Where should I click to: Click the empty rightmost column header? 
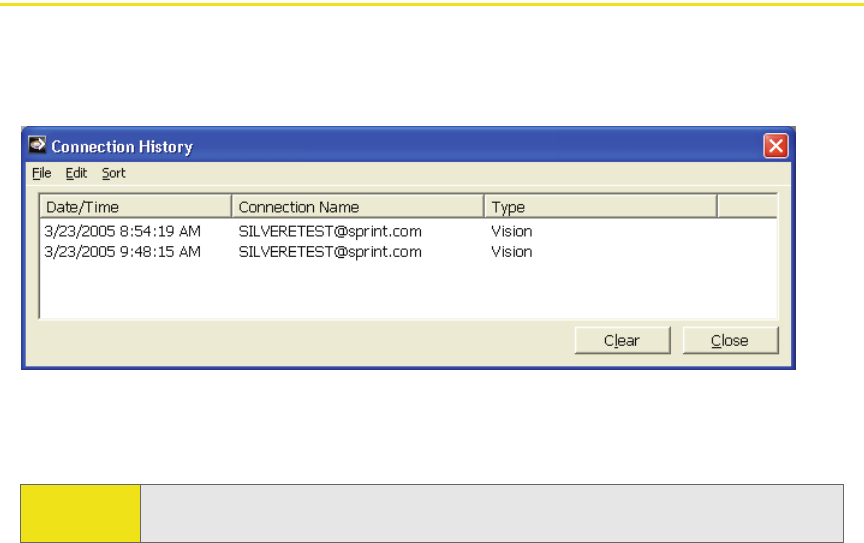[x=748, y=207]
